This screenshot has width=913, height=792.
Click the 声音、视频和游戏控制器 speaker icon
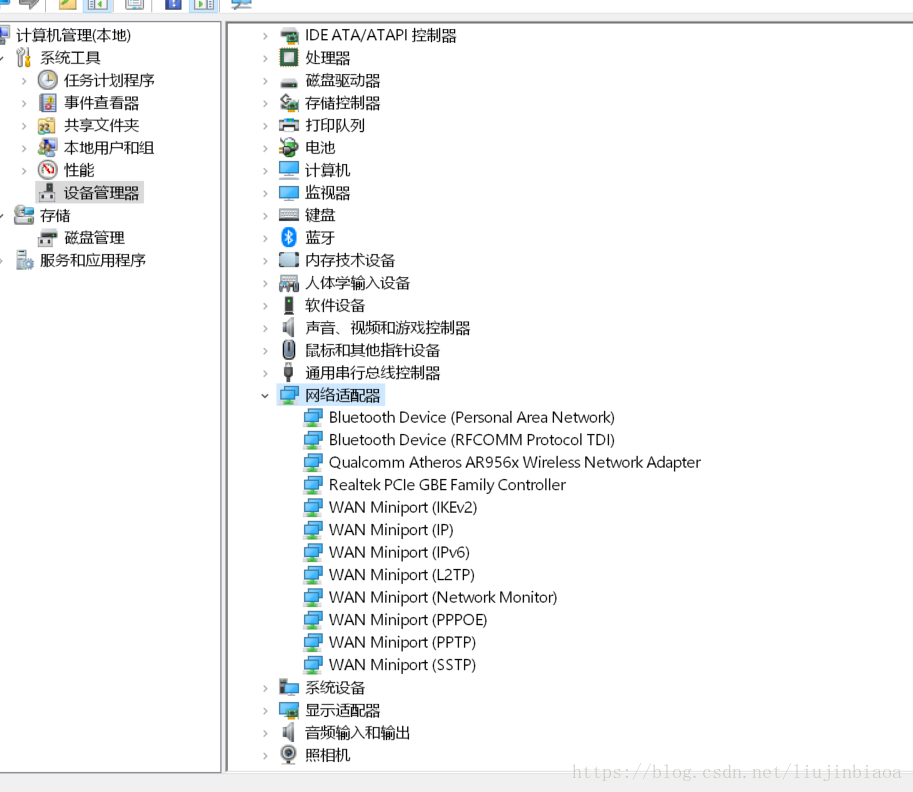coord(289,328)
